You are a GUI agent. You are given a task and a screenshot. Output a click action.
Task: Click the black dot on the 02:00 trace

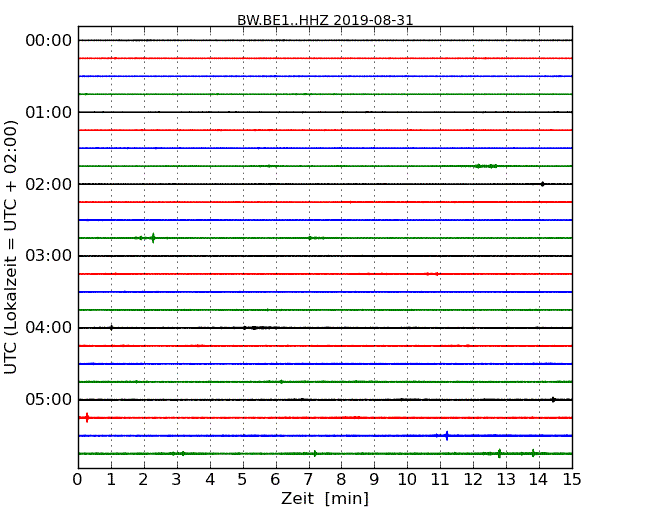[x=542, y=184]
